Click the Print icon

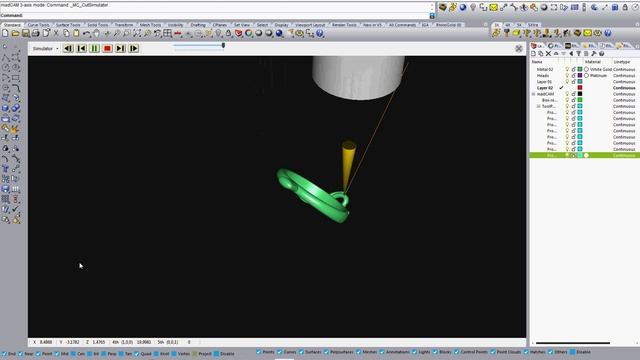36,33
